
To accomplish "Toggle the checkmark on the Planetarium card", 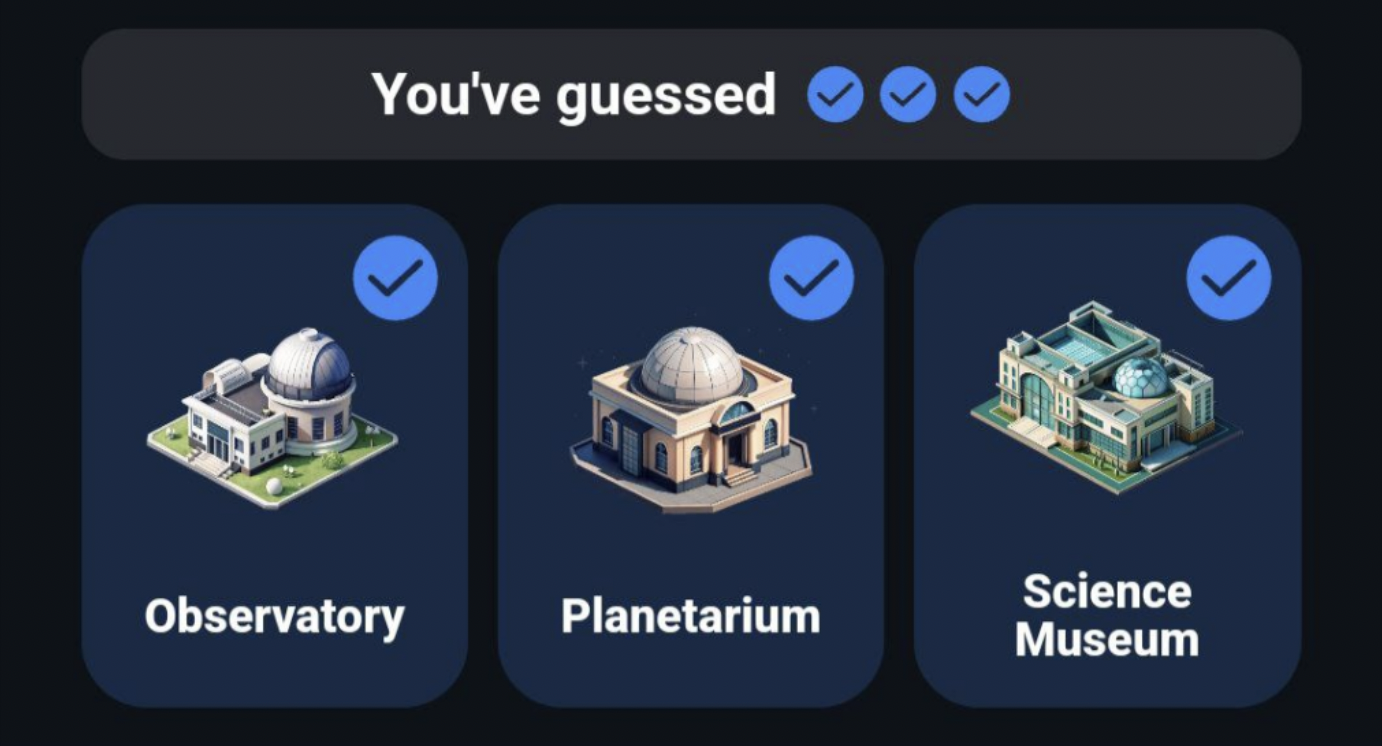I will click(x=811, y=278).
